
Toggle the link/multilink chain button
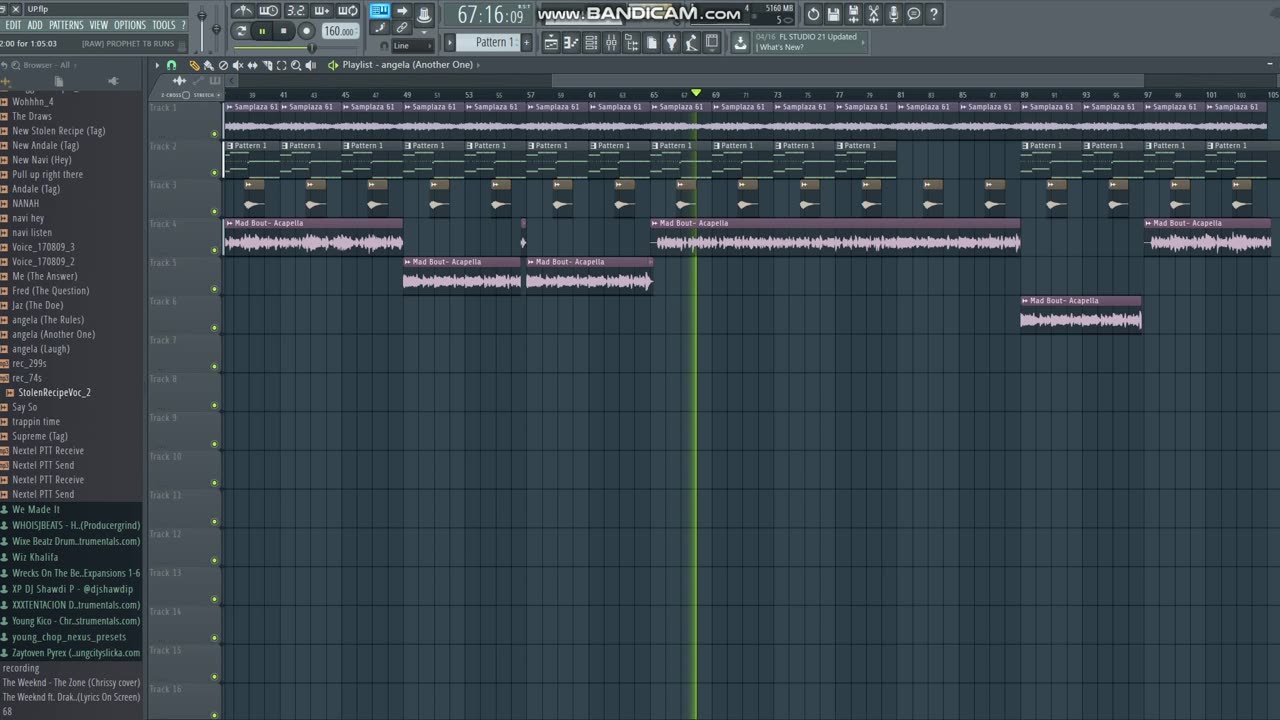click(x=401, y=27)
